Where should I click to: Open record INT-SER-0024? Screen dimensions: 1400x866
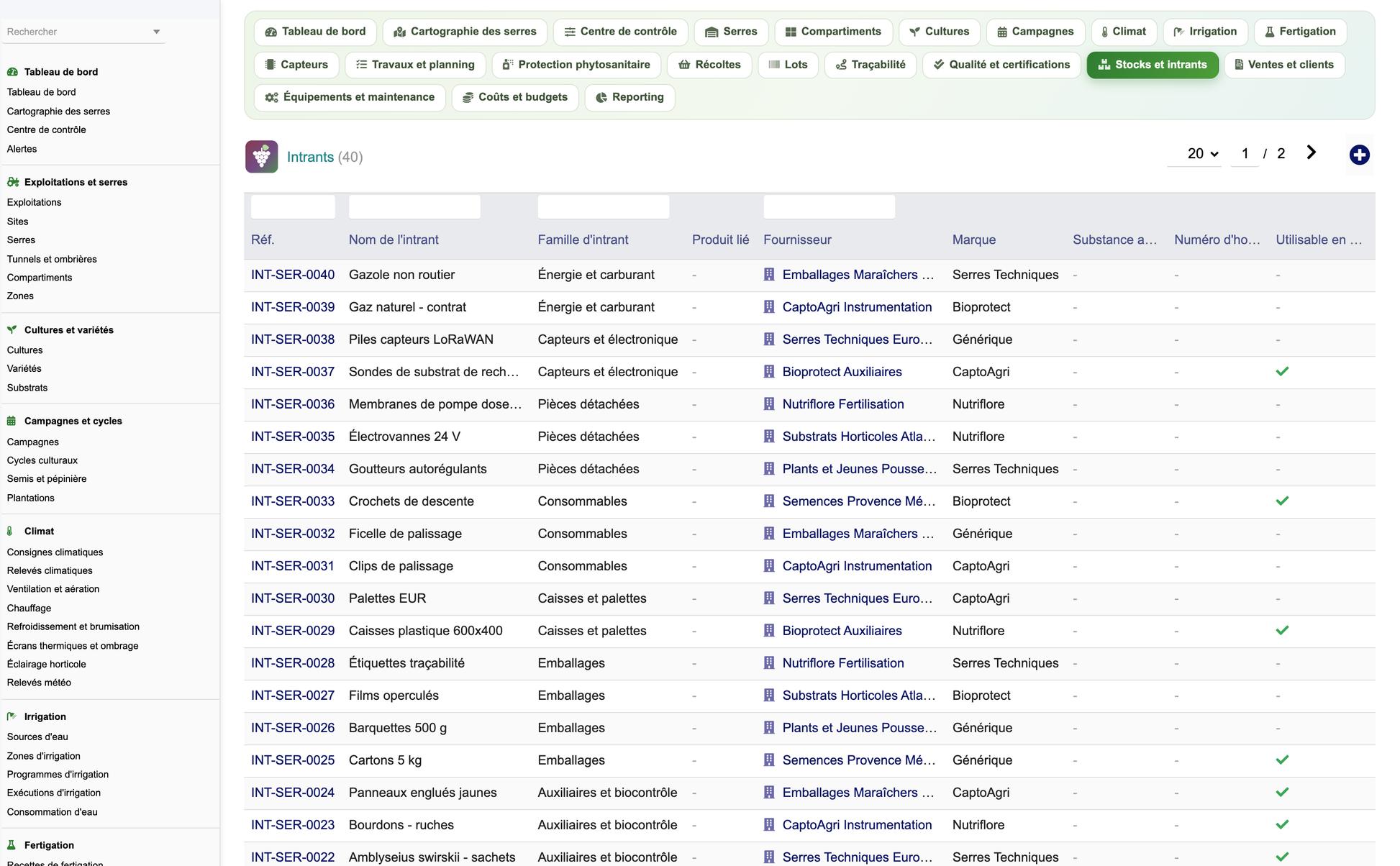click(293, 793)
